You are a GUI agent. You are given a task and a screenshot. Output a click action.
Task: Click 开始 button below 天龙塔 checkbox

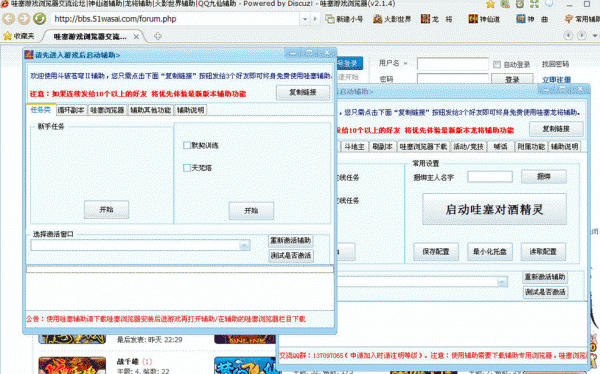tap(251, 211)
